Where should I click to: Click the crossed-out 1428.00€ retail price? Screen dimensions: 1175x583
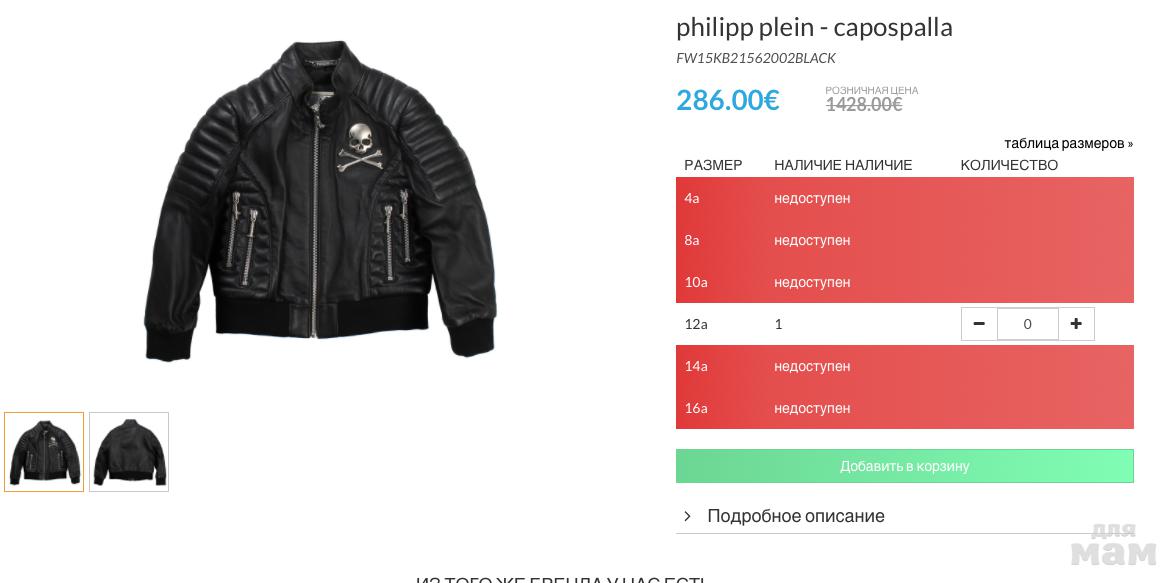point(864,104)
